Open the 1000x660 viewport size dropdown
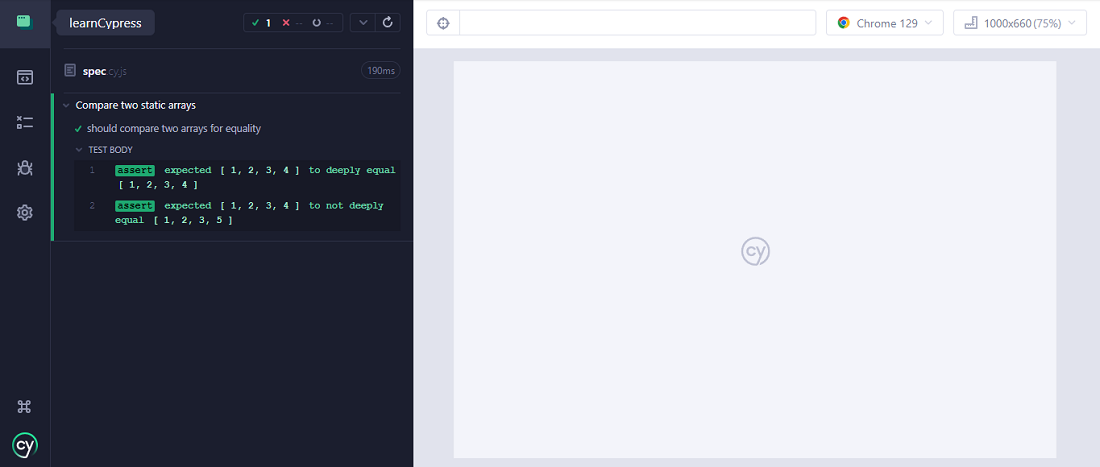The width and height of the screenshot is (1100, 467). (x=1020, y=23)
